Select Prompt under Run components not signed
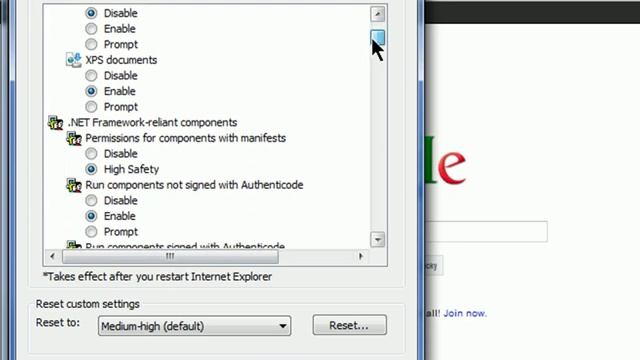 pyautogui.click(x=91, y=231)
